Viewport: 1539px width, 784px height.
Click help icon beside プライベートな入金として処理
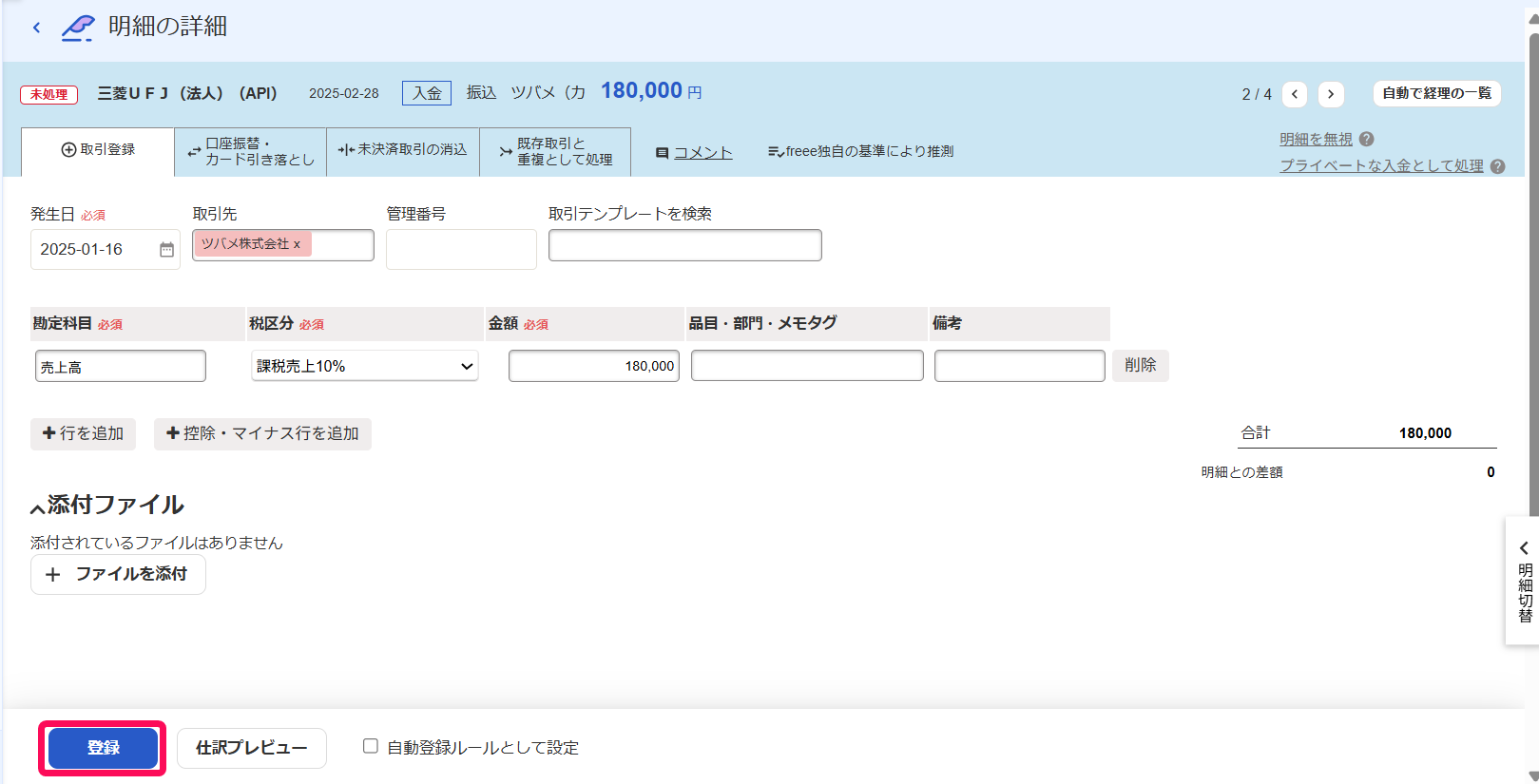[x=1498, y=166]
